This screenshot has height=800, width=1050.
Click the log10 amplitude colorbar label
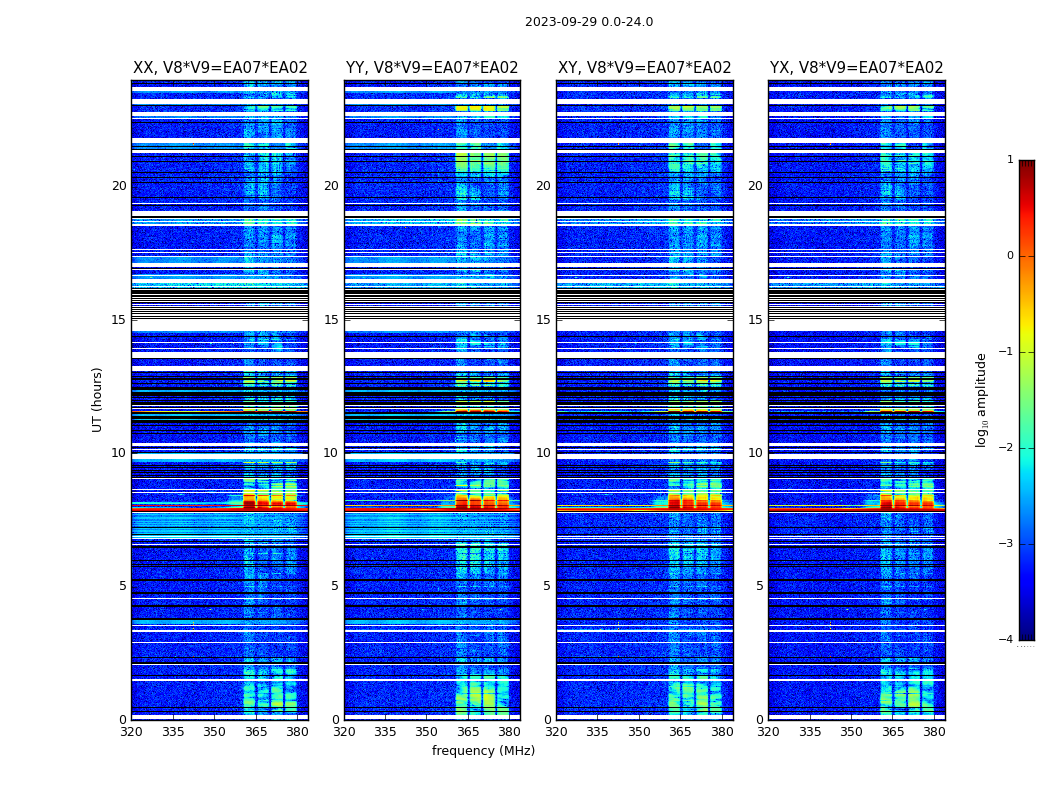(981, 400)
